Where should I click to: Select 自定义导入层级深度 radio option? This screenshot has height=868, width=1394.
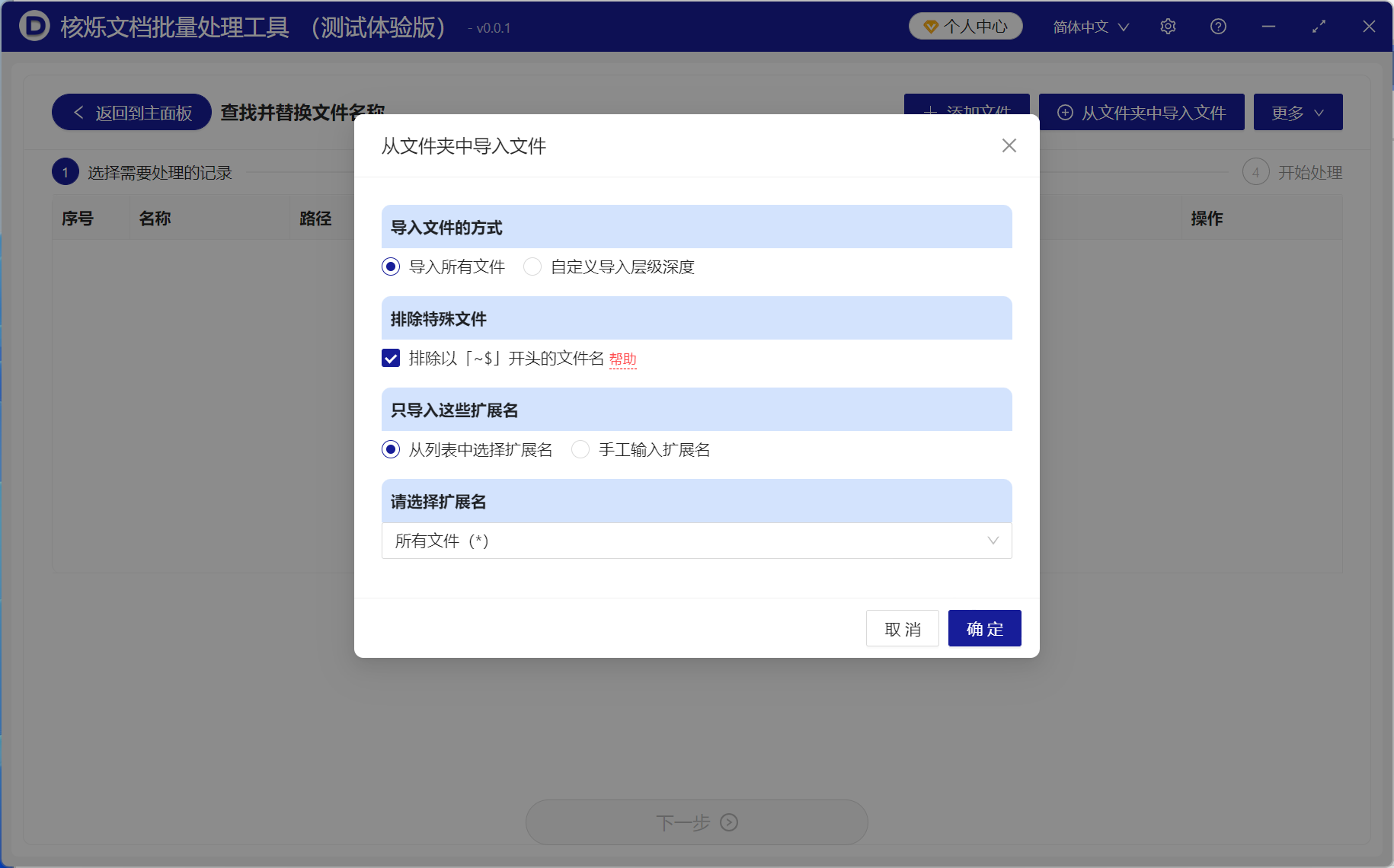pyautogui.click(x=609, y=266)
